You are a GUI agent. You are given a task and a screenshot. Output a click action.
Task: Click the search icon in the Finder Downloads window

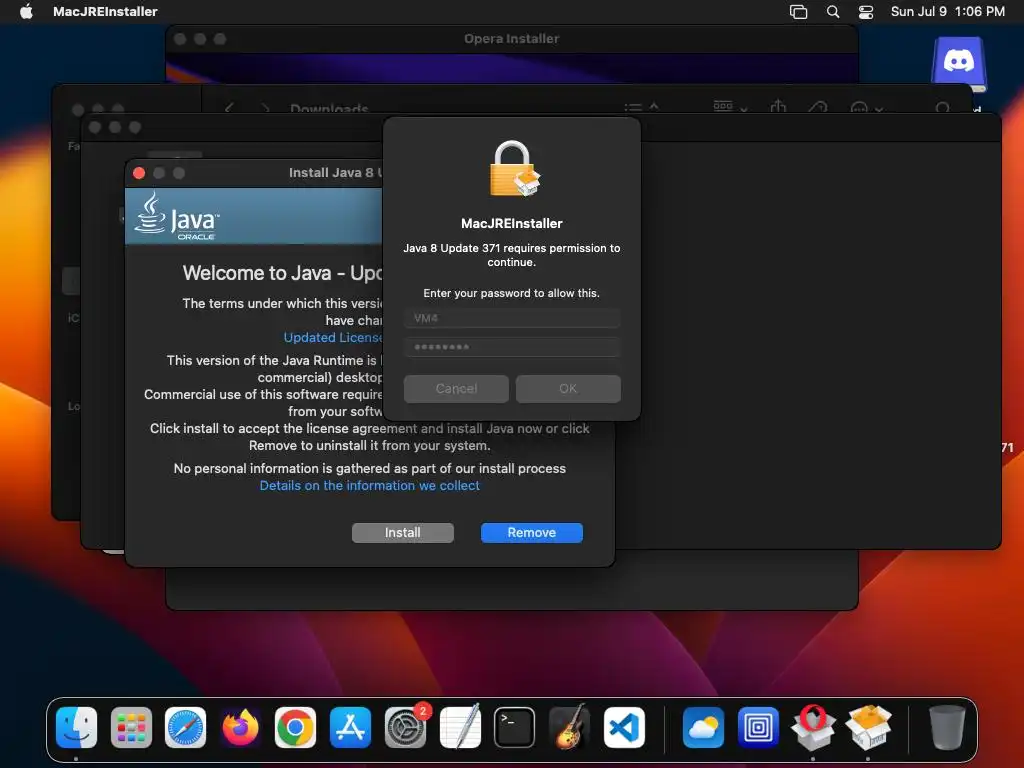[942, 108]
